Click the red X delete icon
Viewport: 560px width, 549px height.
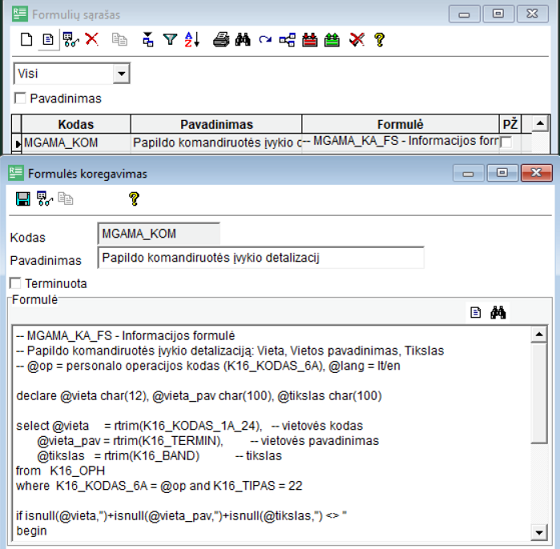click(x=92, y=39)
